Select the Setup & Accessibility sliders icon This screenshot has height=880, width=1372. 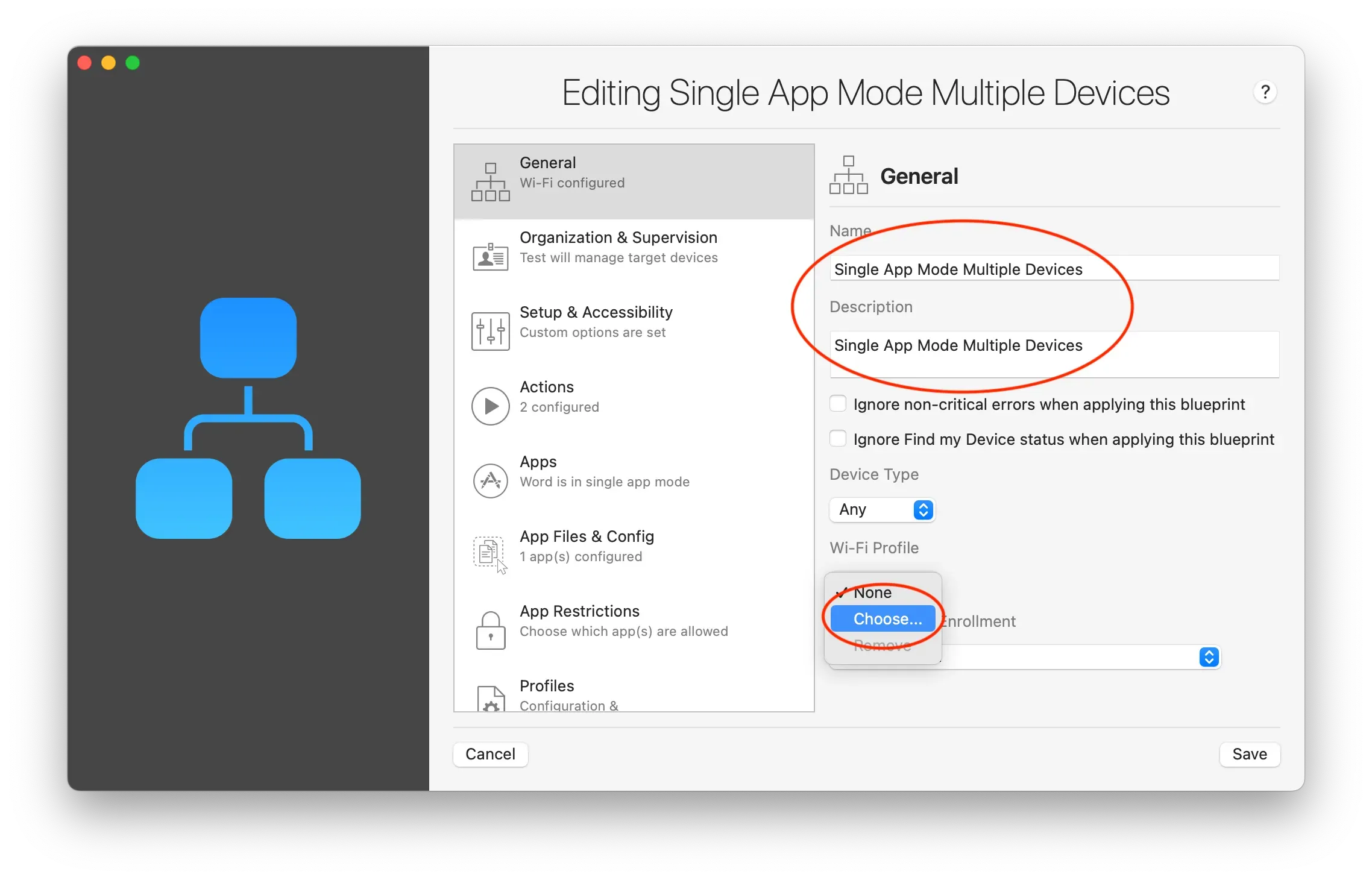point(490,332)
